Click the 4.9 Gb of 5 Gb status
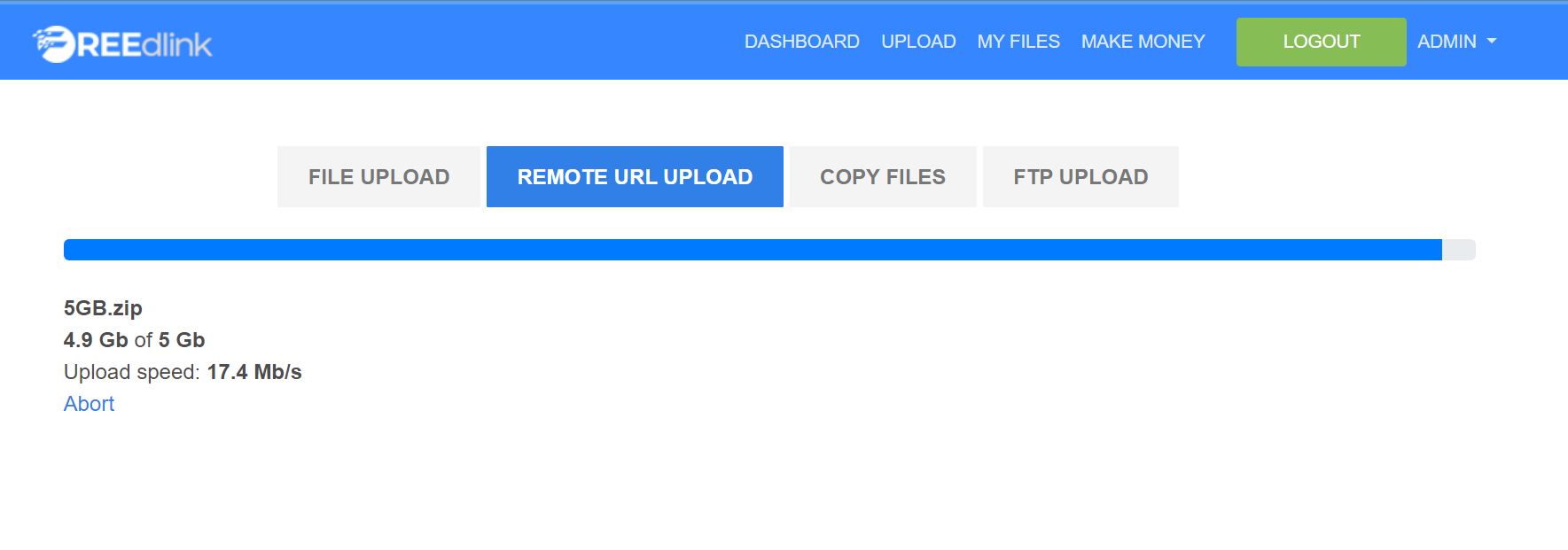Image resolution: width=1568 pixels, height=550 pixels. pyautogui.click(x=134, y=340)
